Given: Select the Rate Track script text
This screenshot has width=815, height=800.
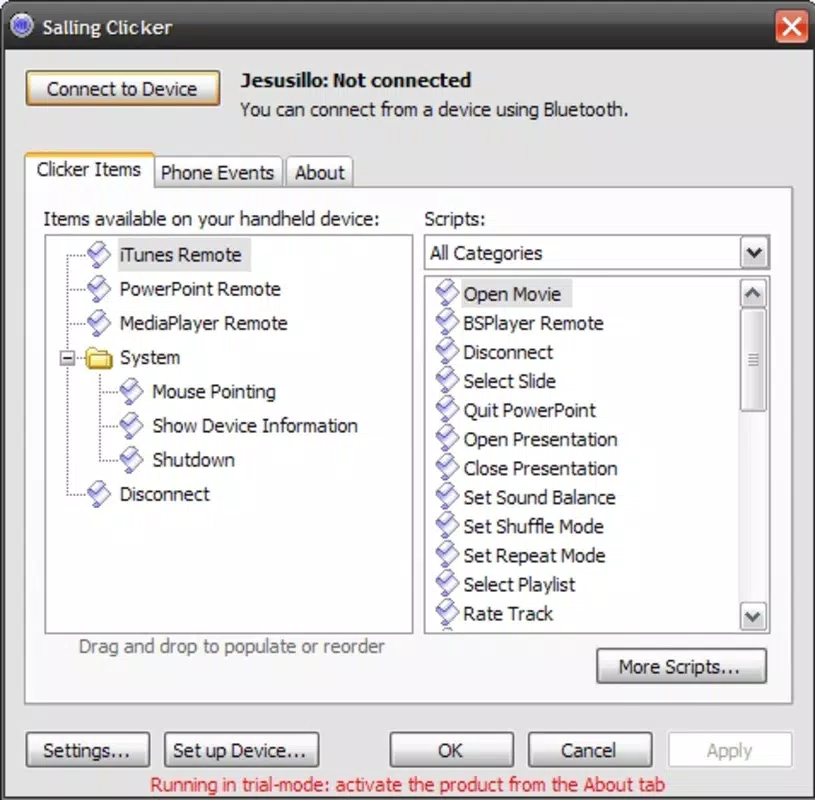Looking at the screenshot, I should pyautogui.click(x=508, y=614).
